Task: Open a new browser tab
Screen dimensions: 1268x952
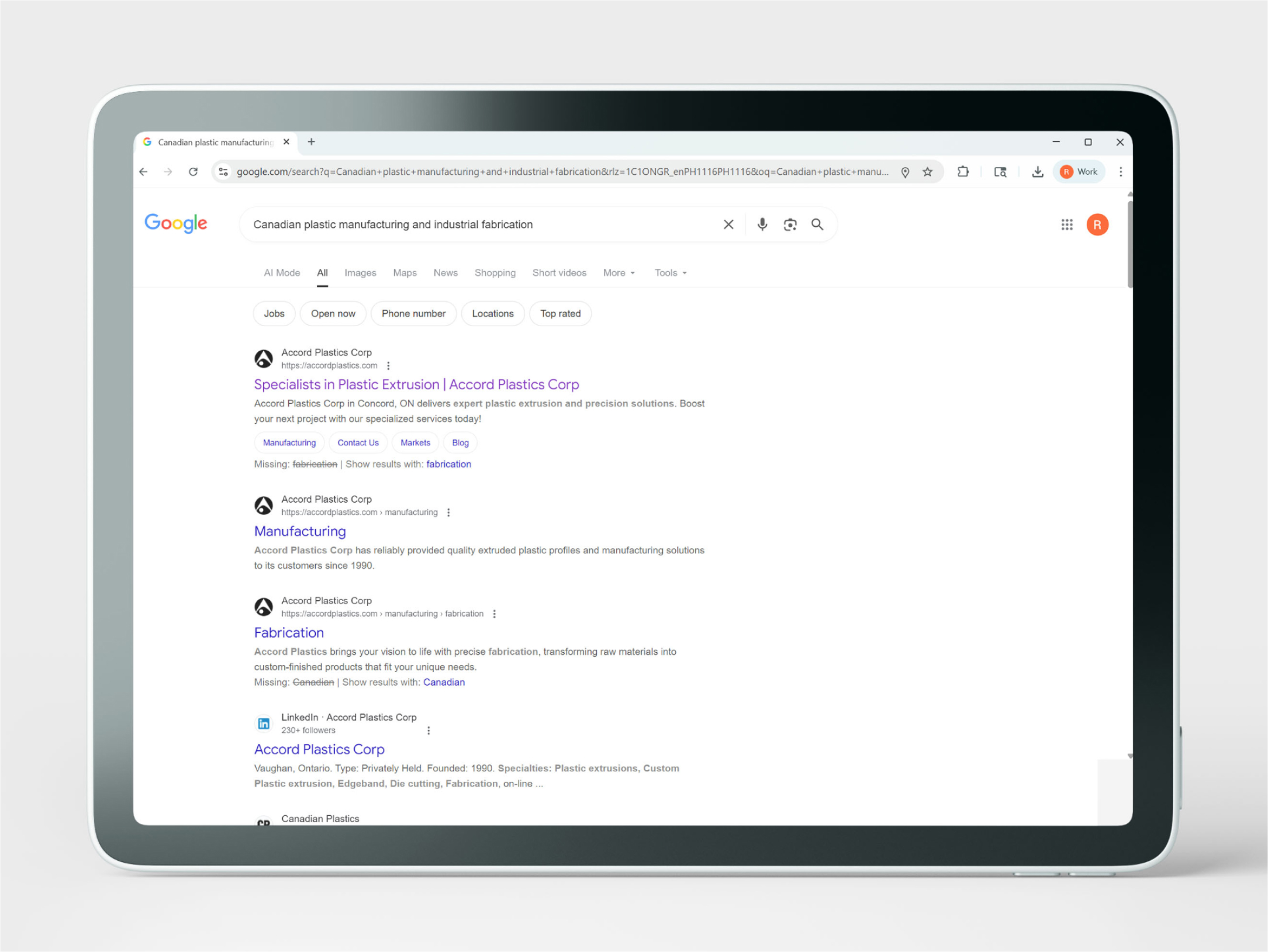Action: pyautogui.click(x=312, y=142)
